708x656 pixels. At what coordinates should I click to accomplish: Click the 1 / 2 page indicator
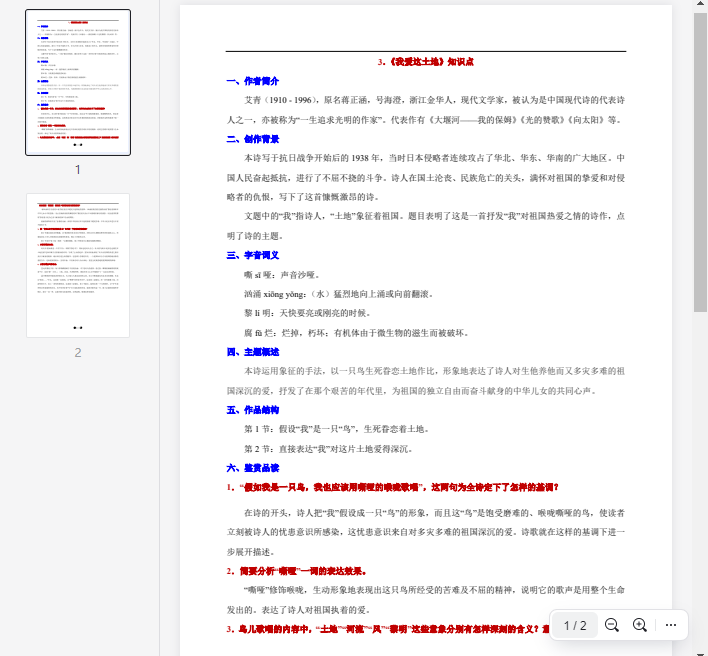575,625
